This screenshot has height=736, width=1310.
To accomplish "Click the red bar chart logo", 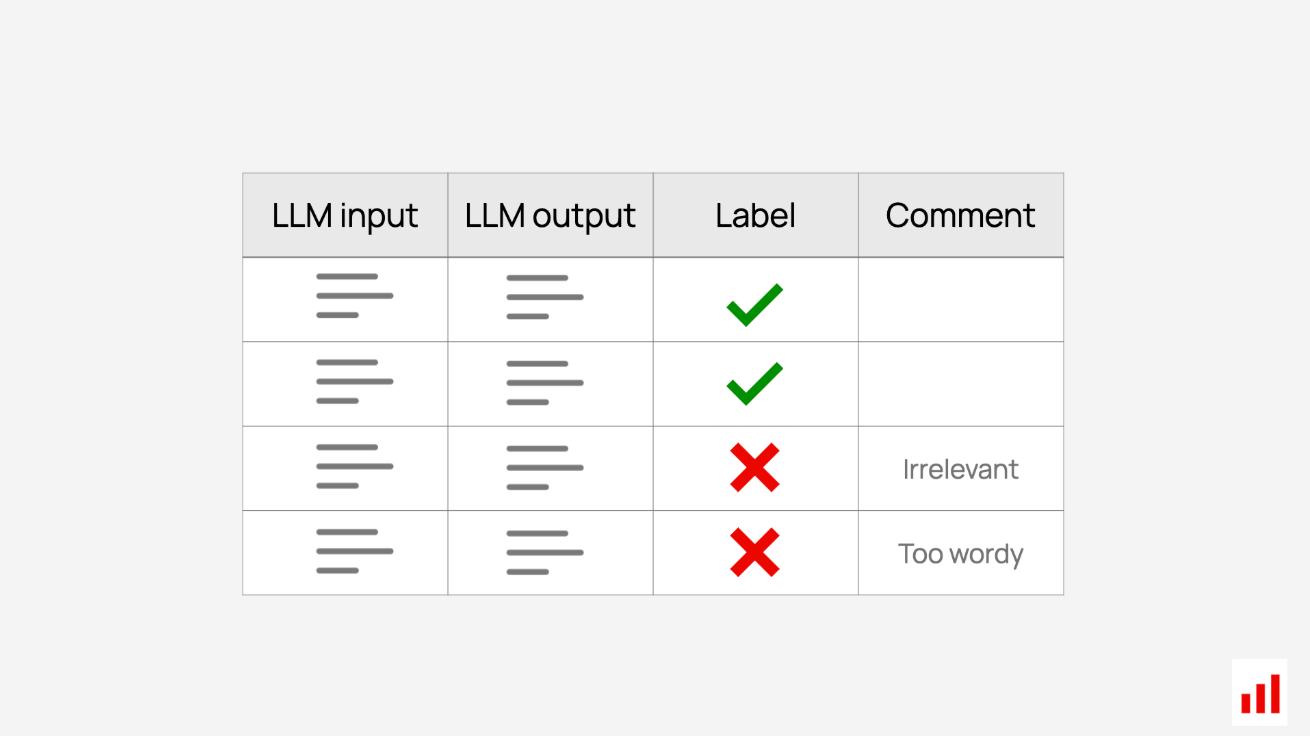I will pos(1260,693).
